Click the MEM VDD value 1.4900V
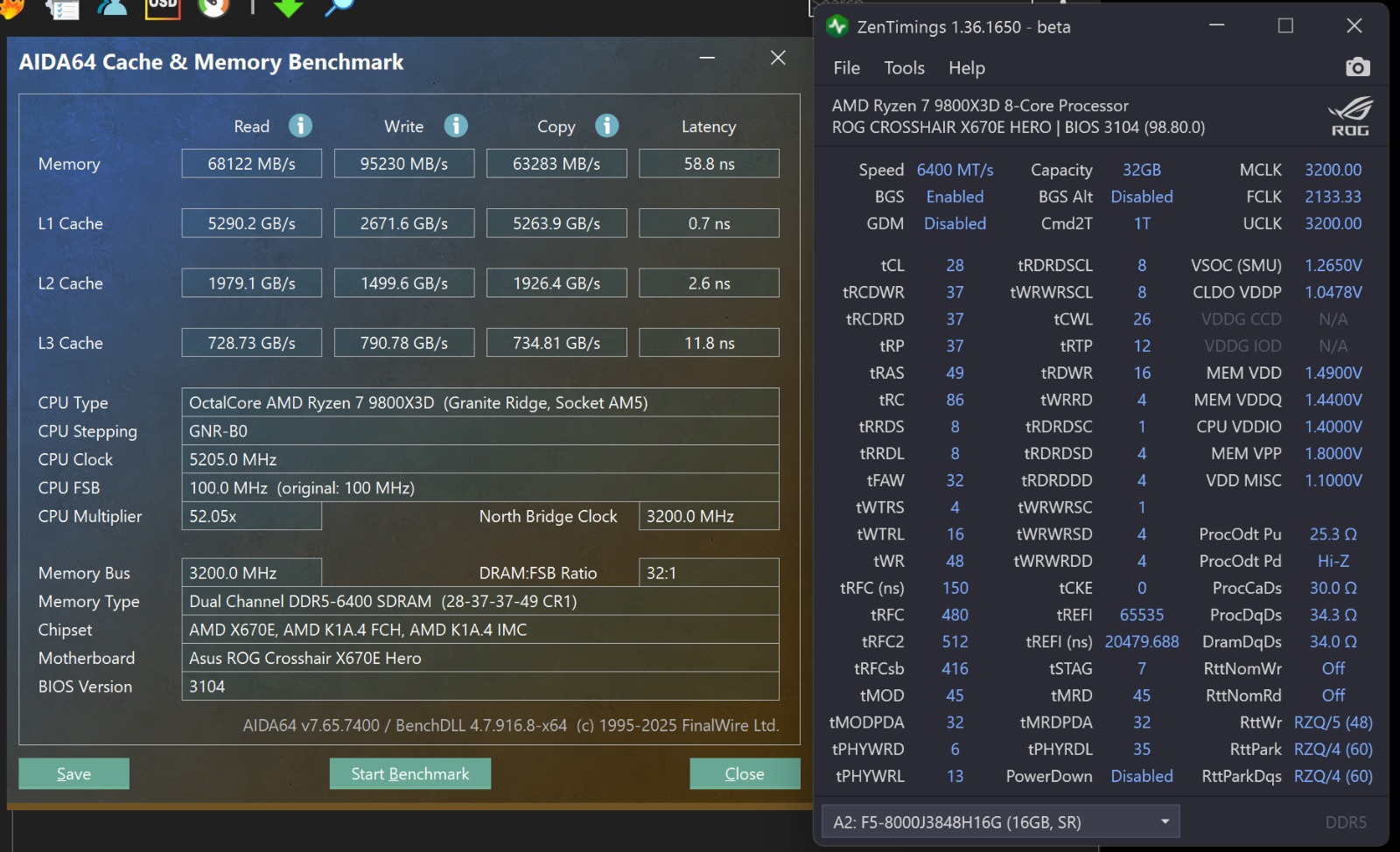 coord(1333,373)
